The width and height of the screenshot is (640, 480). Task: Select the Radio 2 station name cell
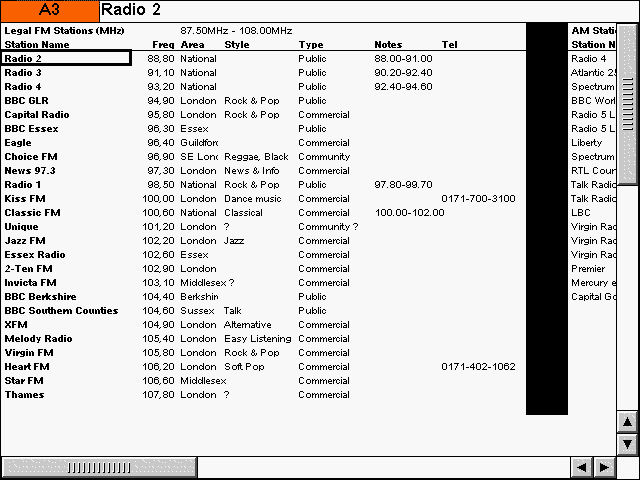[66, 58]
